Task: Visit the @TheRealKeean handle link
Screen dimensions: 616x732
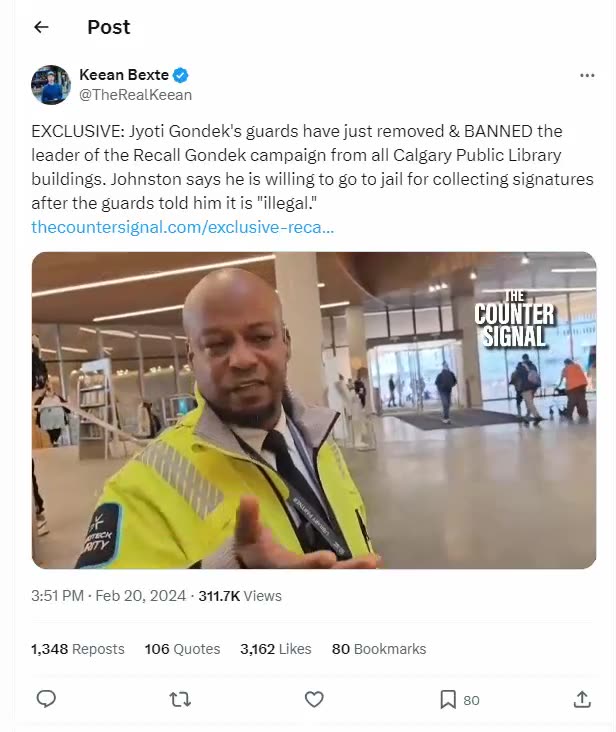Action: pos(135,95)
